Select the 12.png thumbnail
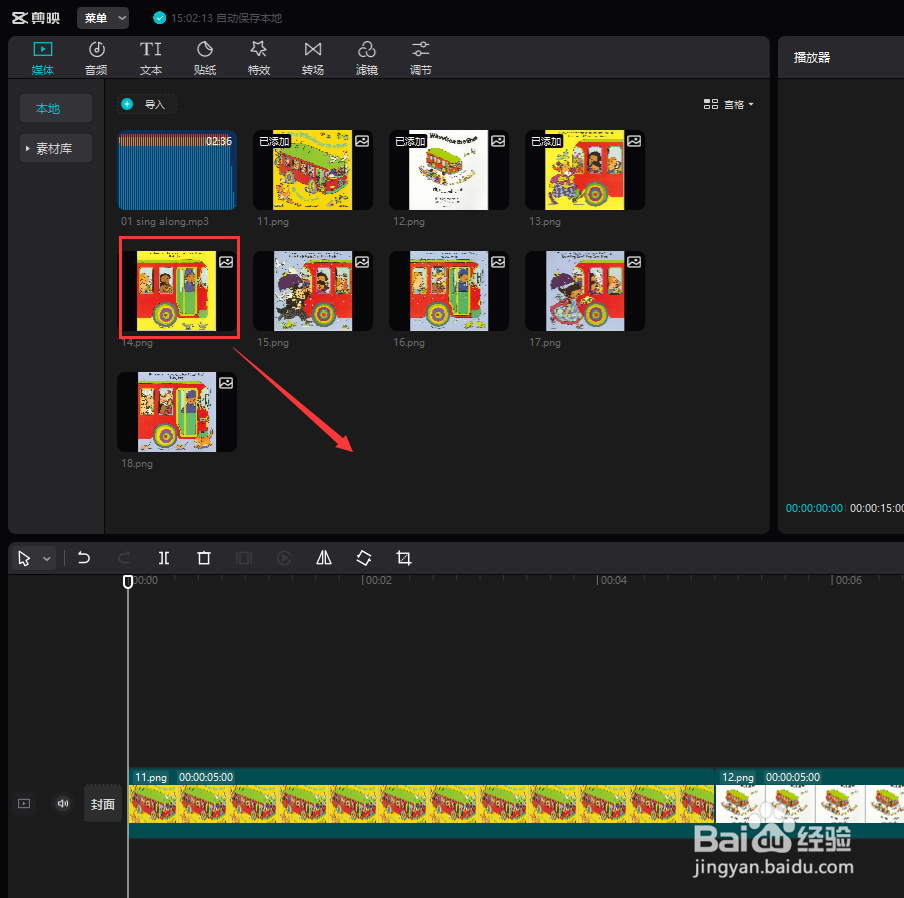Screen dimensions: 904x898 449,170
